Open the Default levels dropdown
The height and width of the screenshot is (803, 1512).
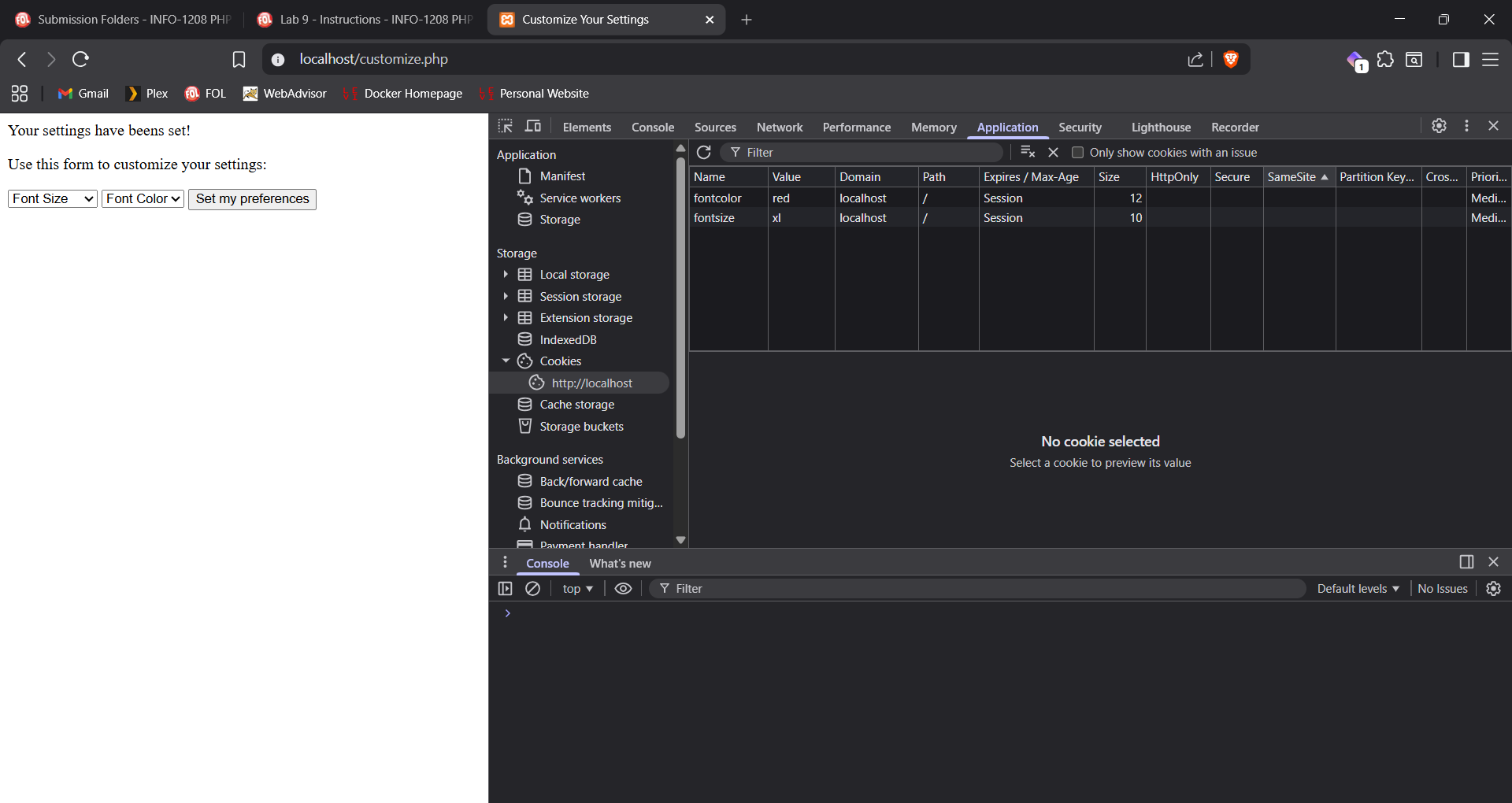click(1358, 589)
